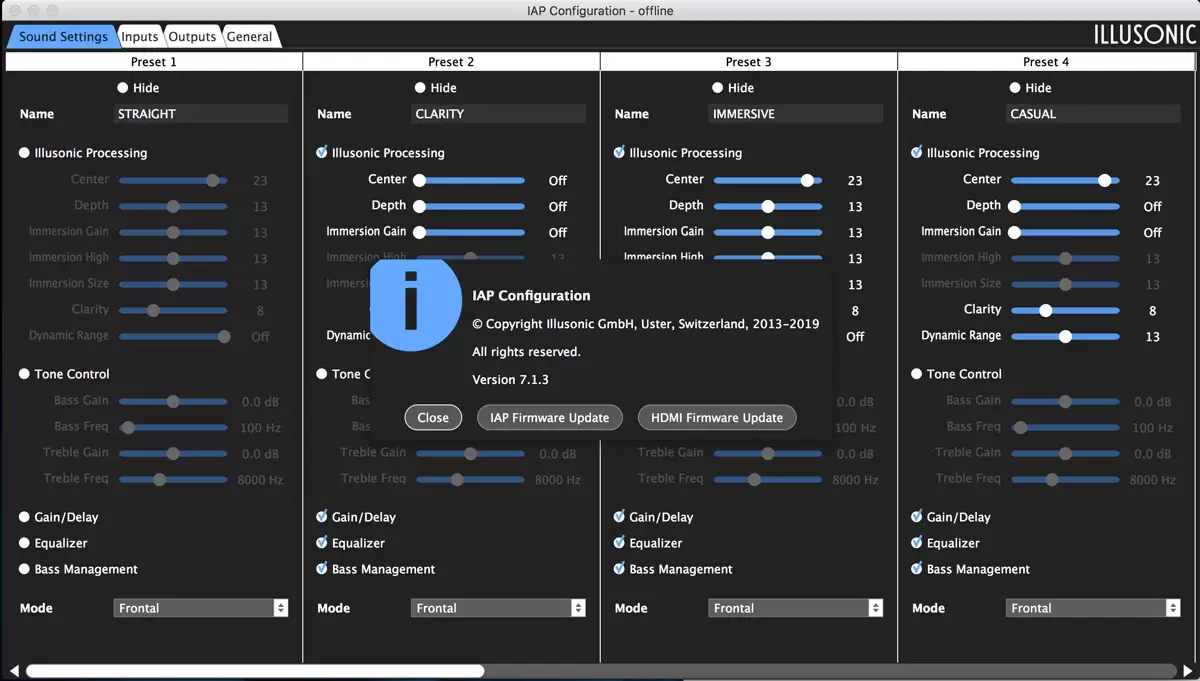Open the Frontal Mode dropdown for Preset 4

[1093, 608]
